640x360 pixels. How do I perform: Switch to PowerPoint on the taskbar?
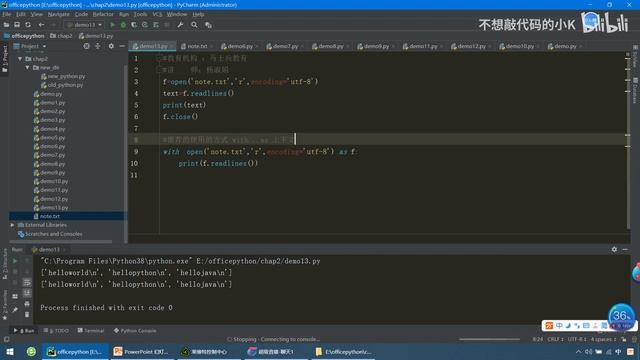point(141,351)
